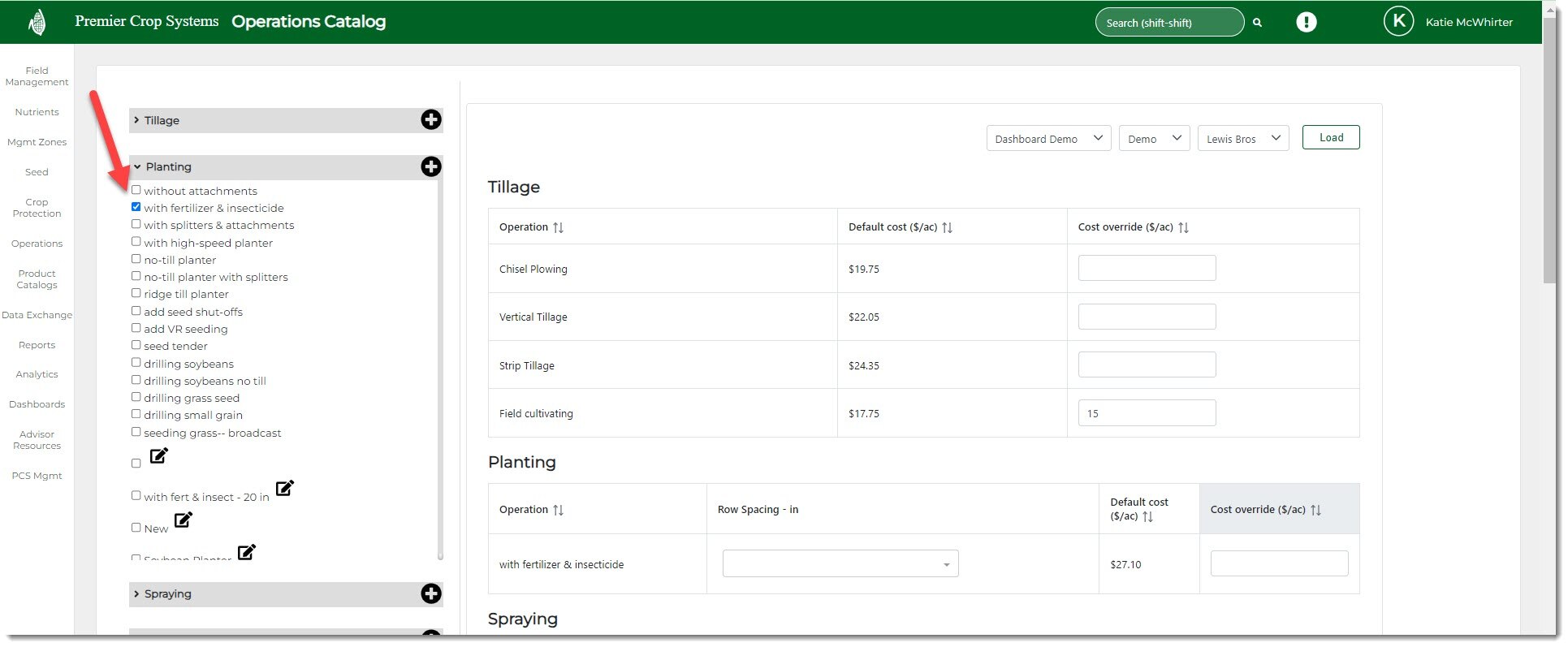
Task: Click the search magnifier icon
Action: [x=1257, y=23]
